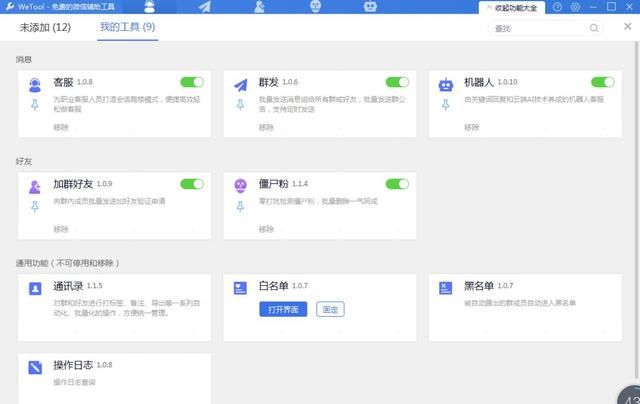Open the zombie fans skull icon in title bar

(x=316, y=6)
